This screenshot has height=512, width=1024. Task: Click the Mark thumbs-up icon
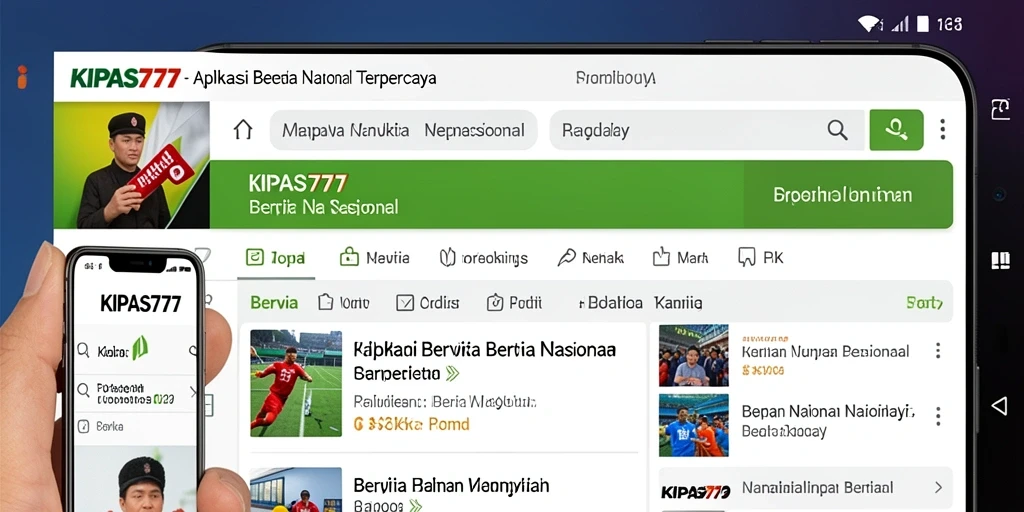[661, 257]
